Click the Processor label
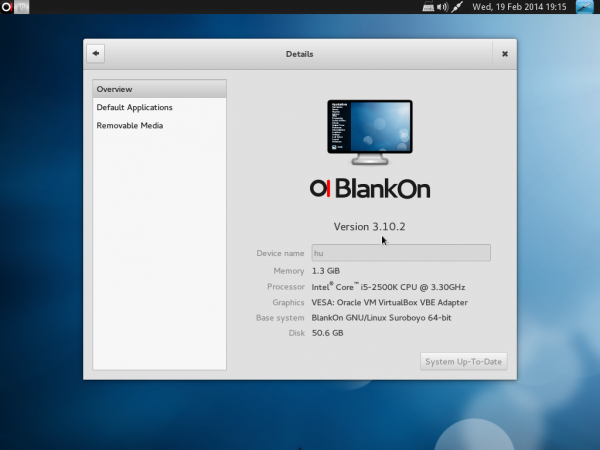 pos(286,287)
